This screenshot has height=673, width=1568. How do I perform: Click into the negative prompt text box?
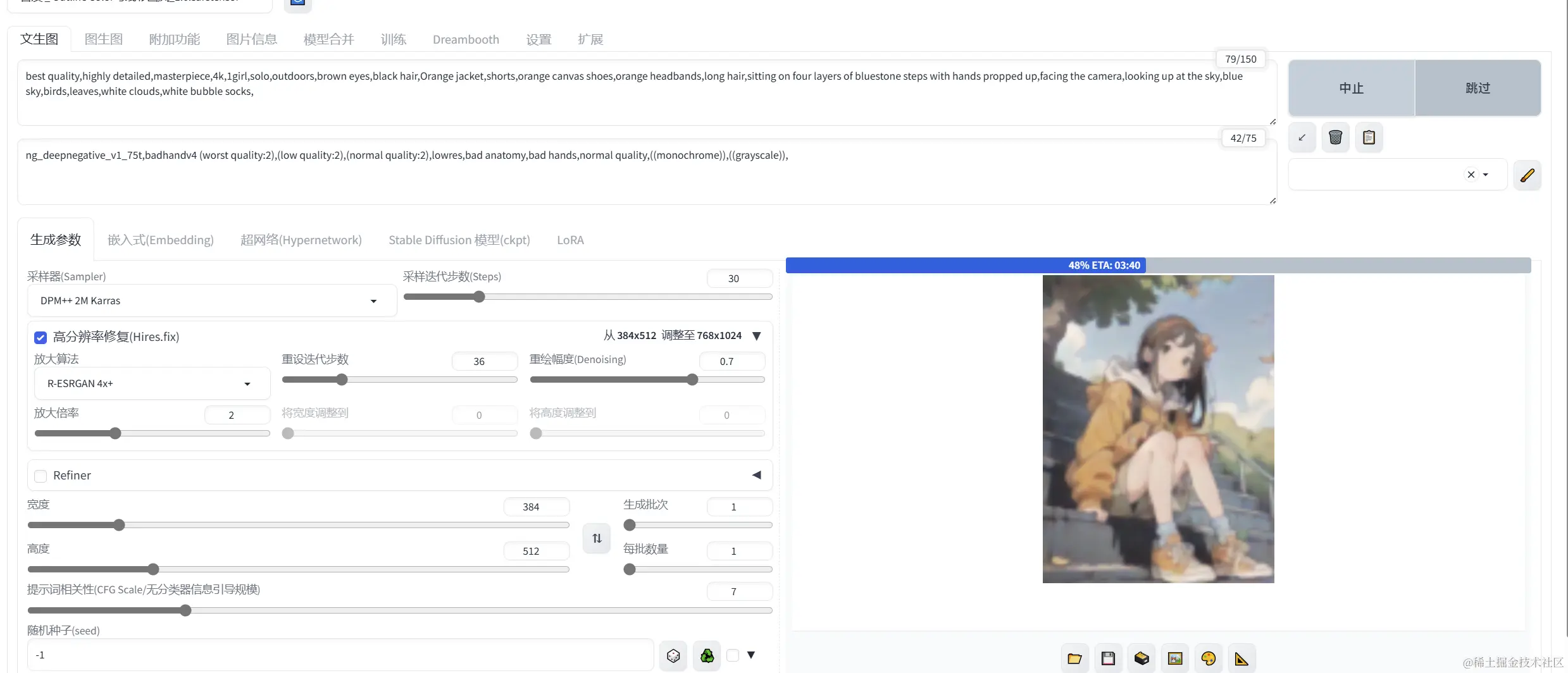click(x=647, y=172)
